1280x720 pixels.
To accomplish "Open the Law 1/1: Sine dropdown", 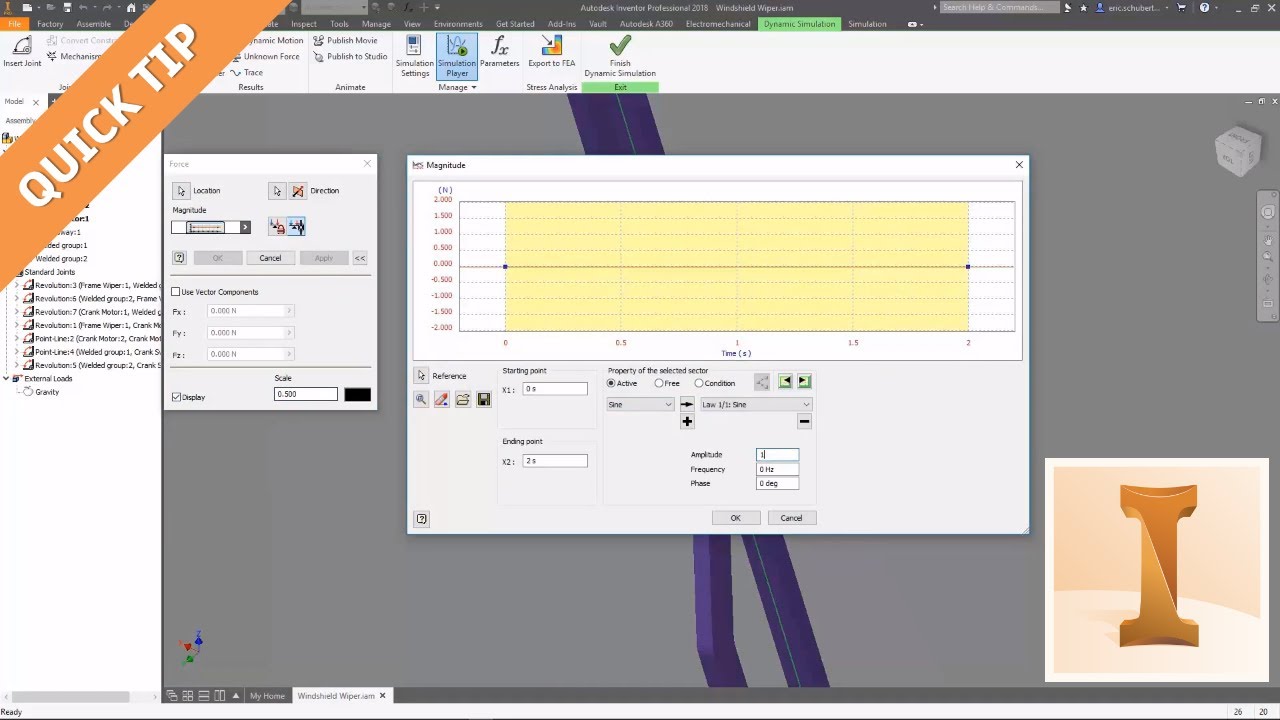I will tap(756, 404).
